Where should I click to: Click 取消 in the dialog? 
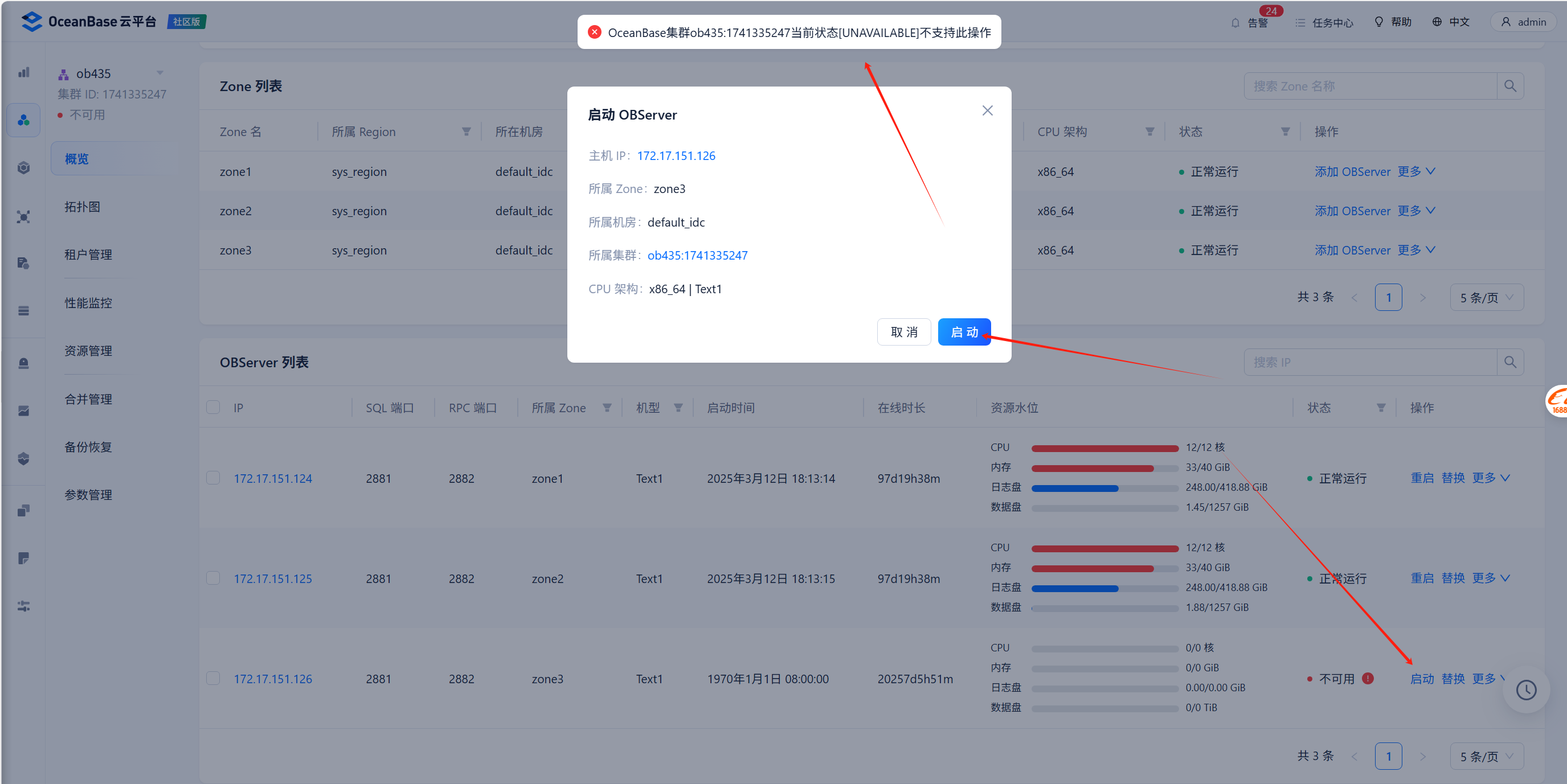click(904, 332)
